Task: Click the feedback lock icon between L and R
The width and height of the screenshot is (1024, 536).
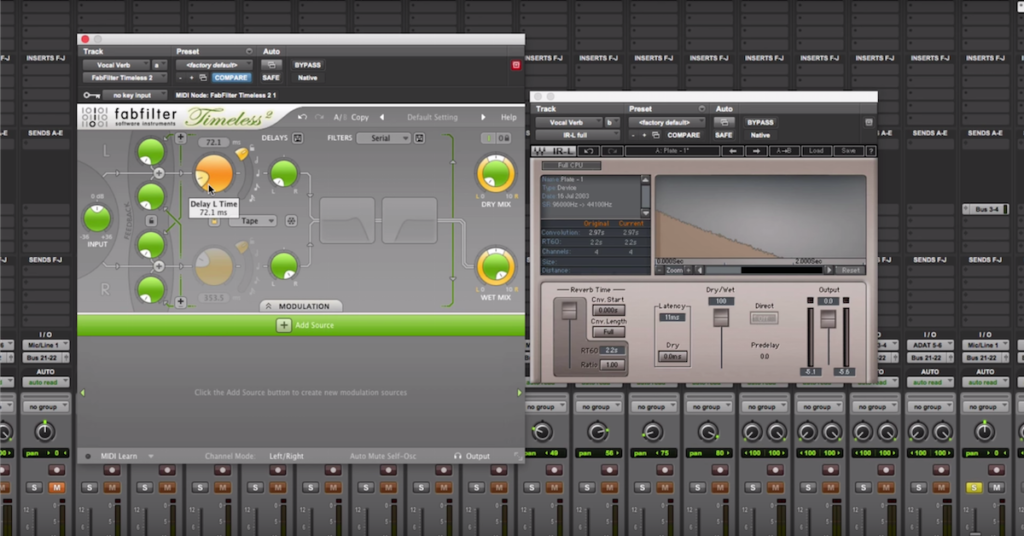Action: coord(151,220)
